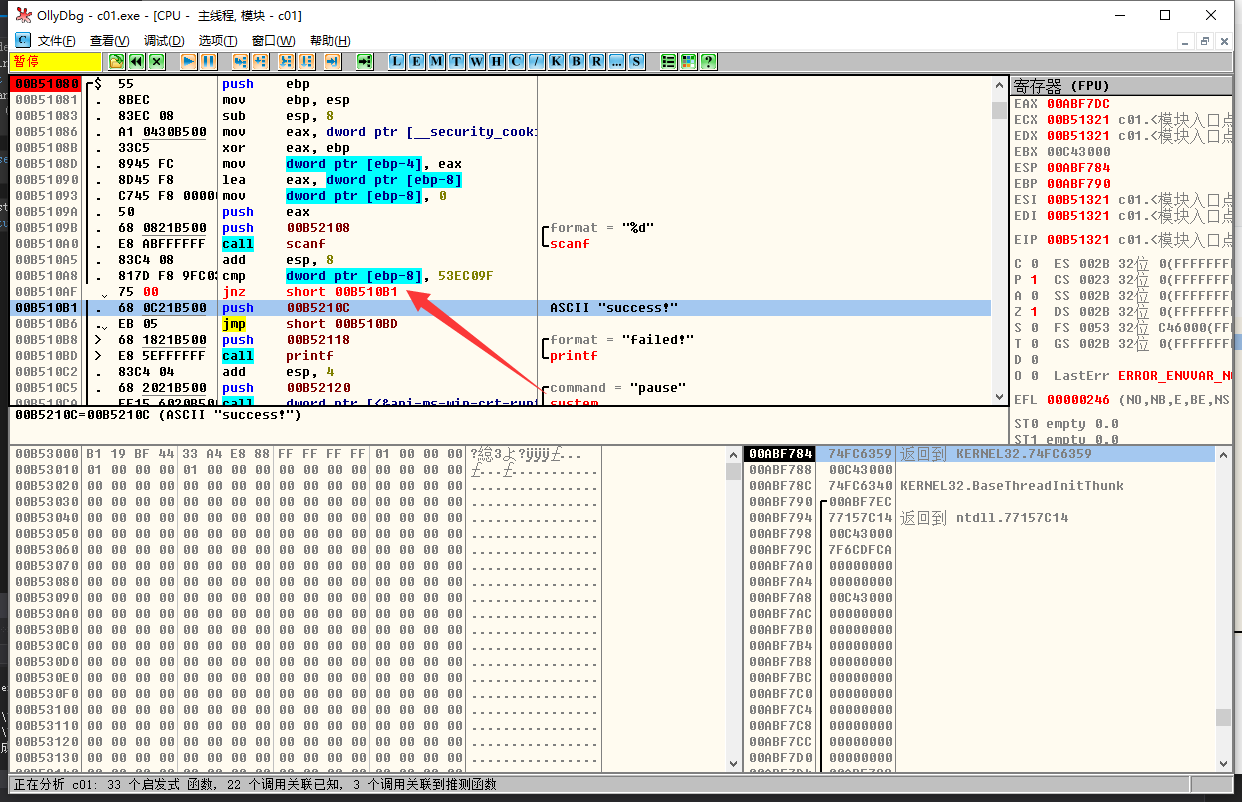Select the jnz short 00B510B1 instruction row
The height and width of the screenshot is (802, 1242).
[x=500, y=292]
